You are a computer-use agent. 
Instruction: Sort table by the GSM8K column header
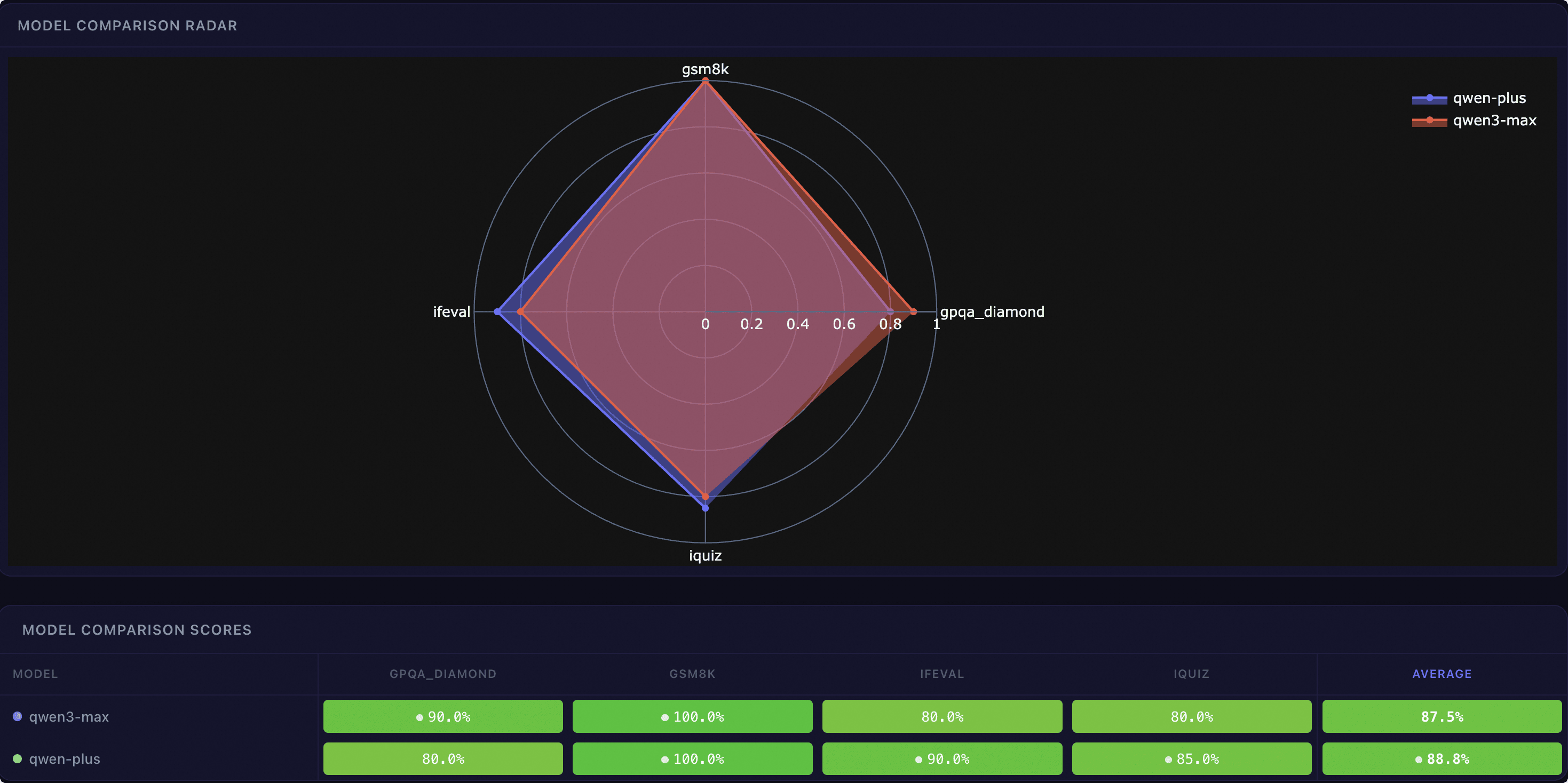pyautogui.click(x=693, y=674)
